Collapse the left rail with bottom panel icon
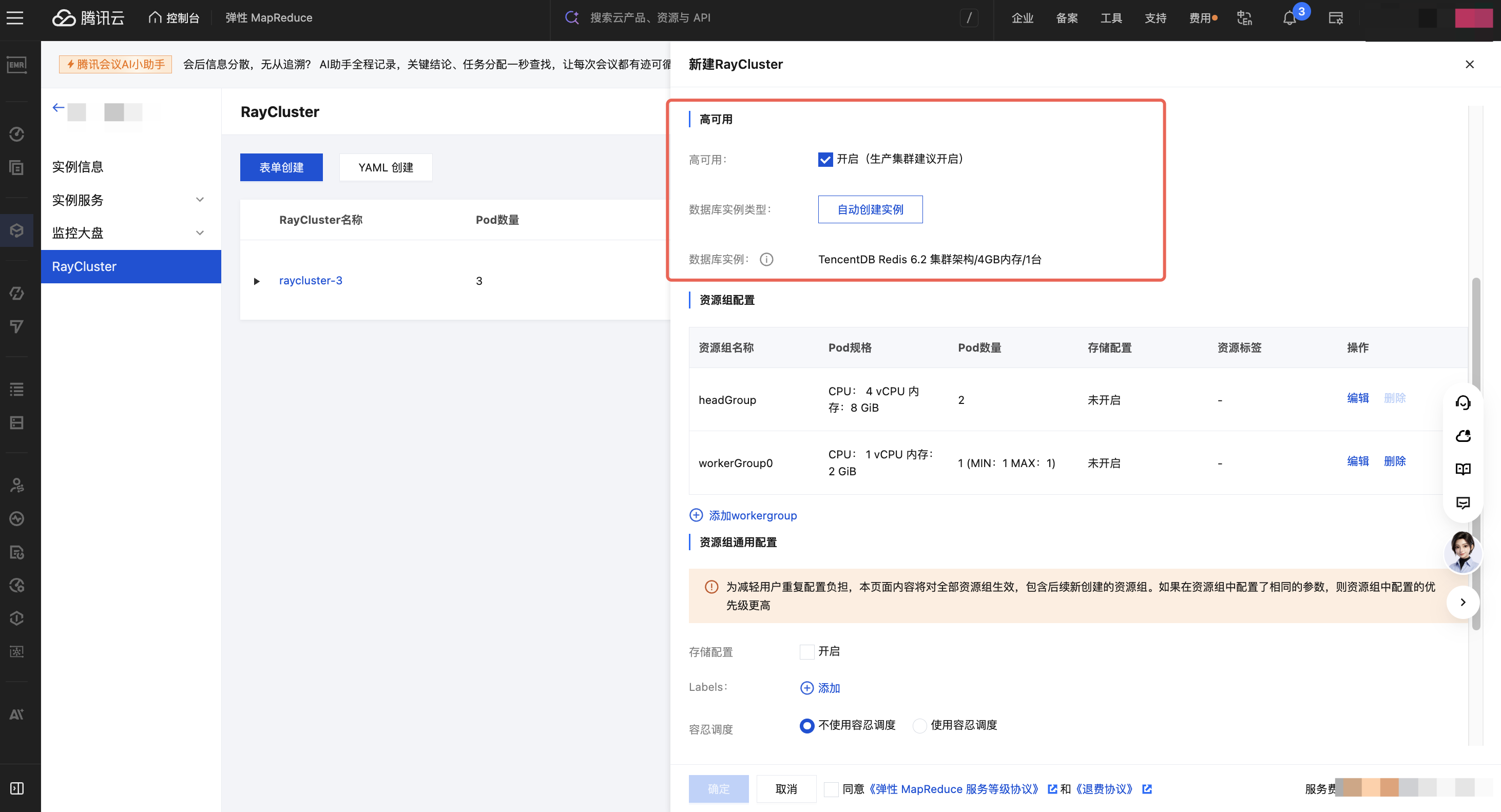 coord(16,788)
